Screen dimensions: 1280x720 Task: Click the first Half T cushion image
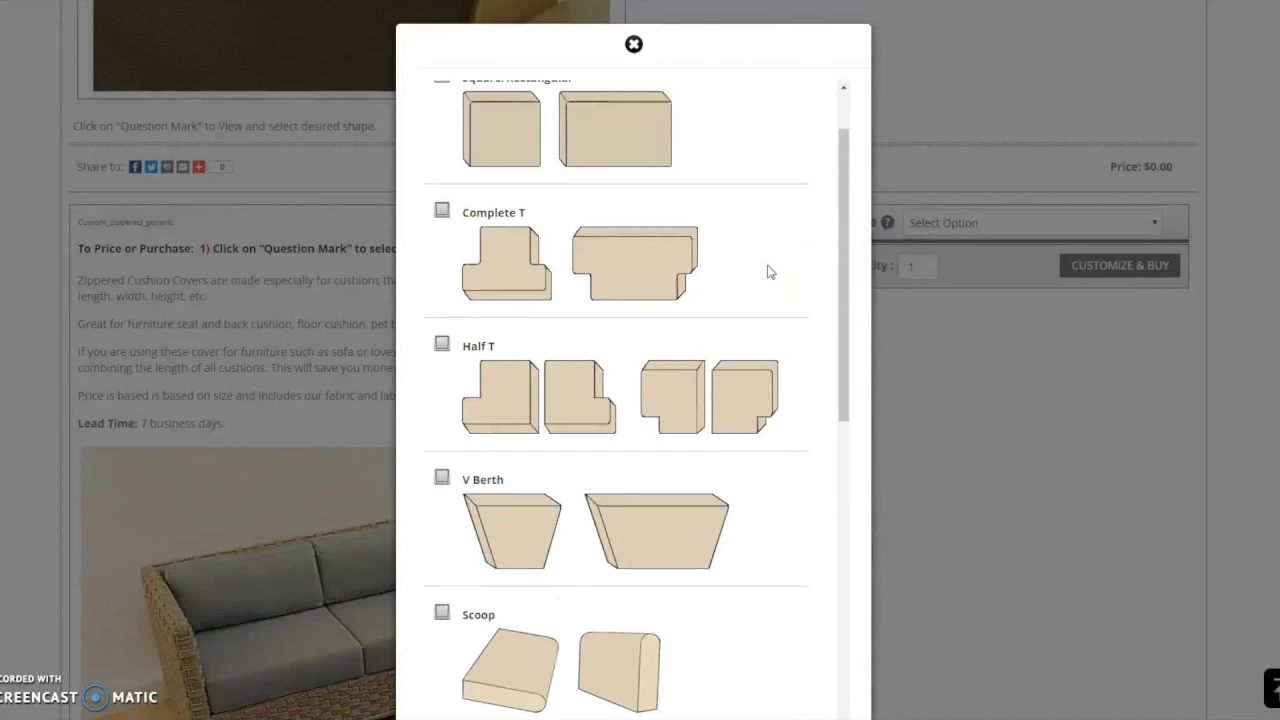coord(500,397)
